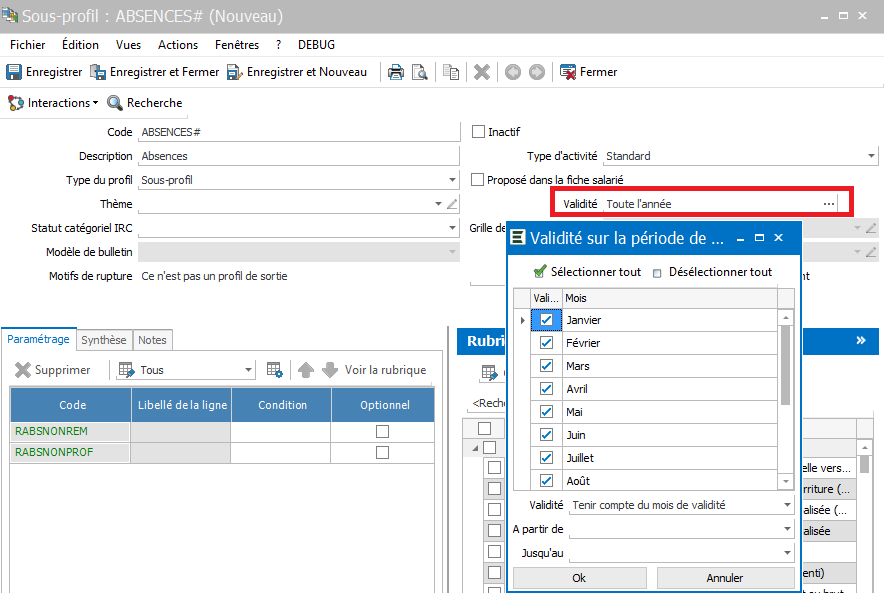
Task: Click the grid settings icon near arrows
Action: click(275, 370)
